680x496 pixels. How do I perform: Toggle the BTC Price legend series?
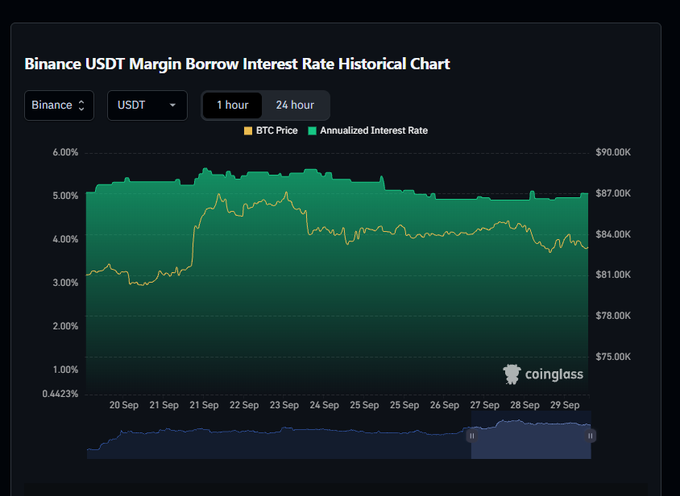tap(271, 131)
